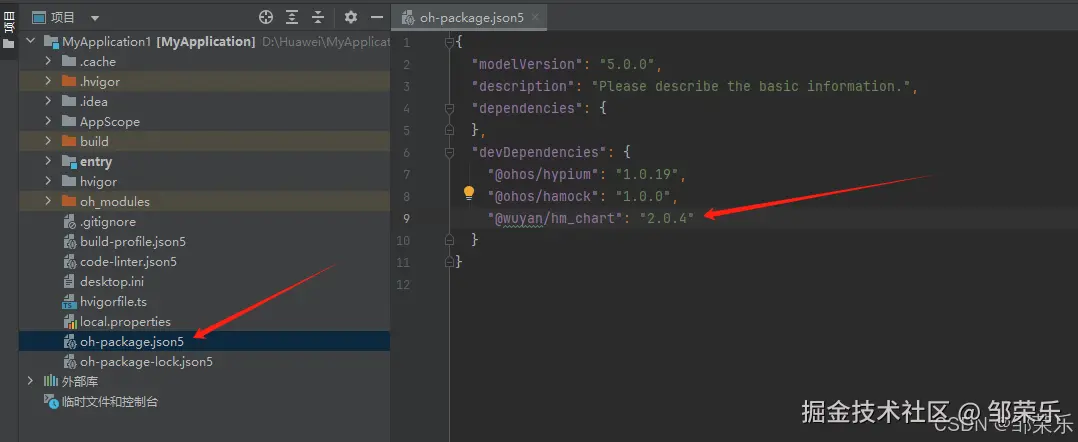
Task: Expand the .cache folder
Action: 48,61
